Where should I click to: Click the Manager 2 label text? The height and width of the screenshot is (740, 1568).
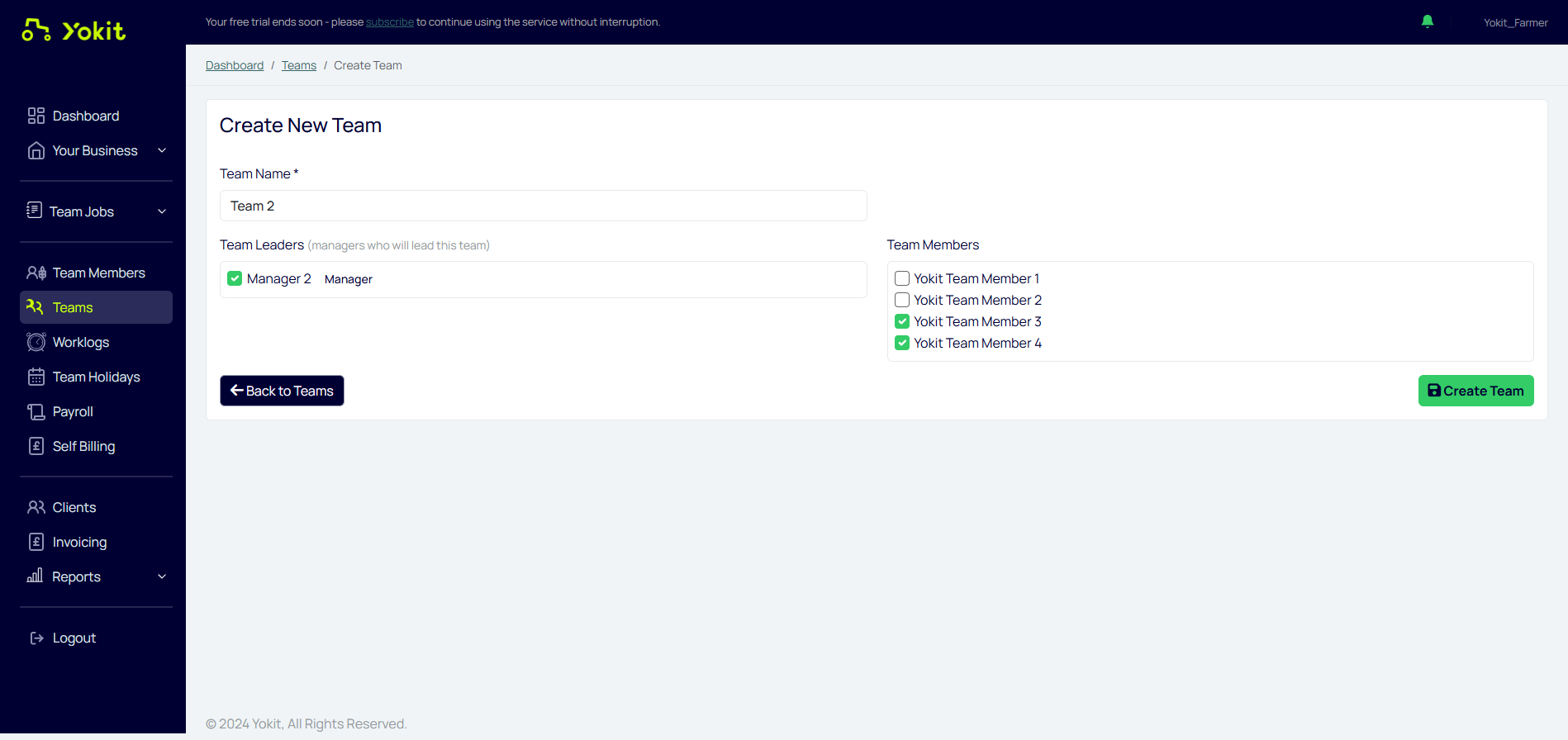(279, 278)
